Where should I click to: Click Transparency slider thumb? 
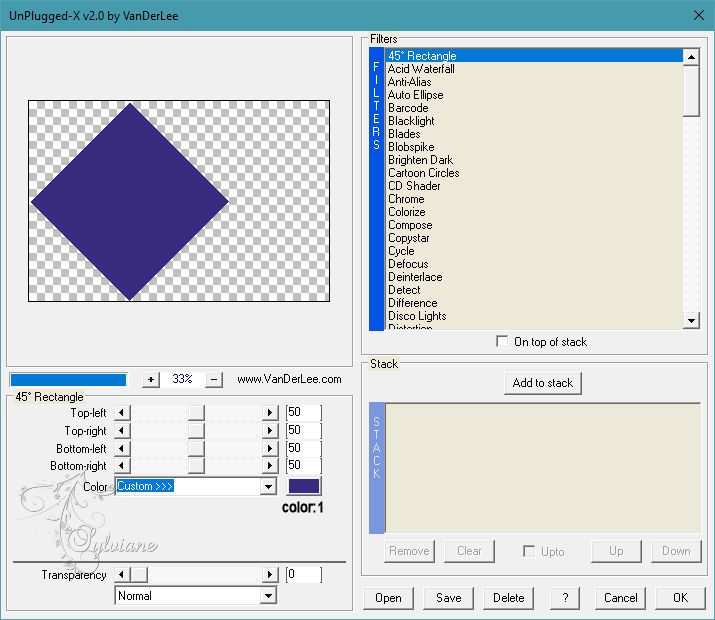point(139,574)
